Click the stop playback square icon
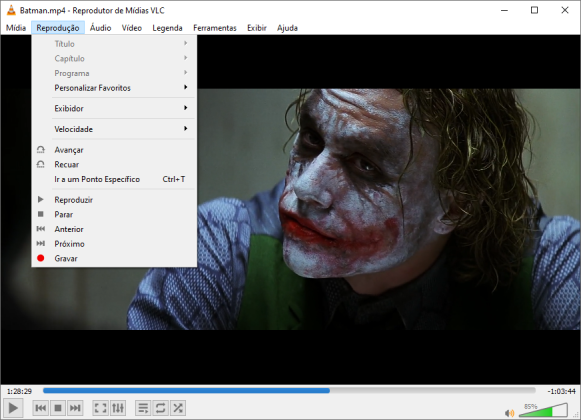Screen dimensions: 581x420 click(x=58, y=408)
